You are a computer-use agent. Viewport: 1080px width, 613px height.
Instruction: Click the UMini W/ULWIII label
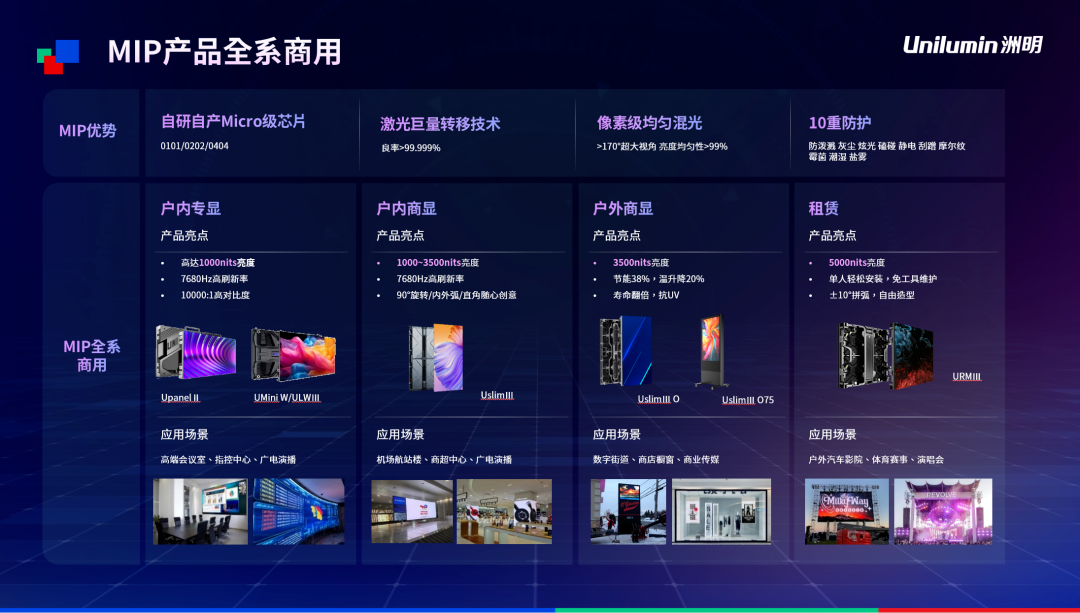click(x=287, y=397)
